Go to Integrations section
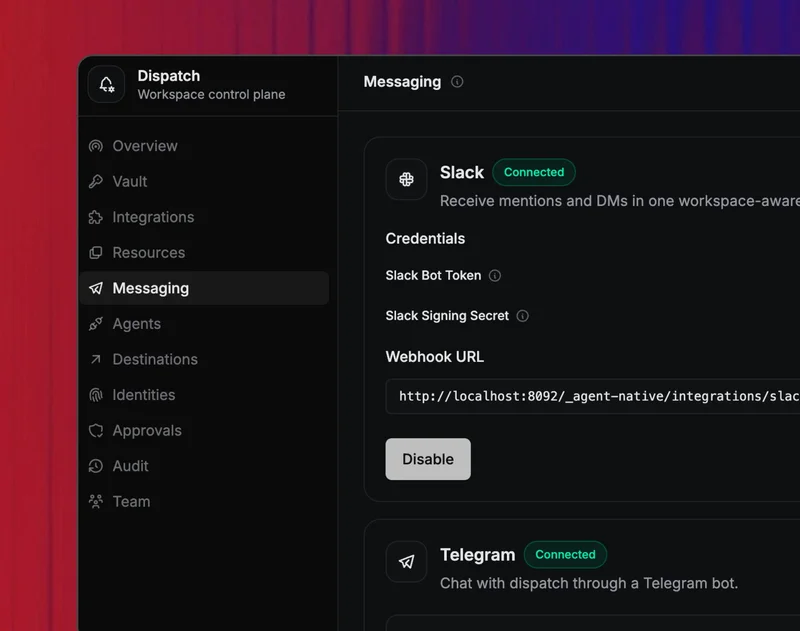This screenshot has width=800, height=631. click(153, 217)
